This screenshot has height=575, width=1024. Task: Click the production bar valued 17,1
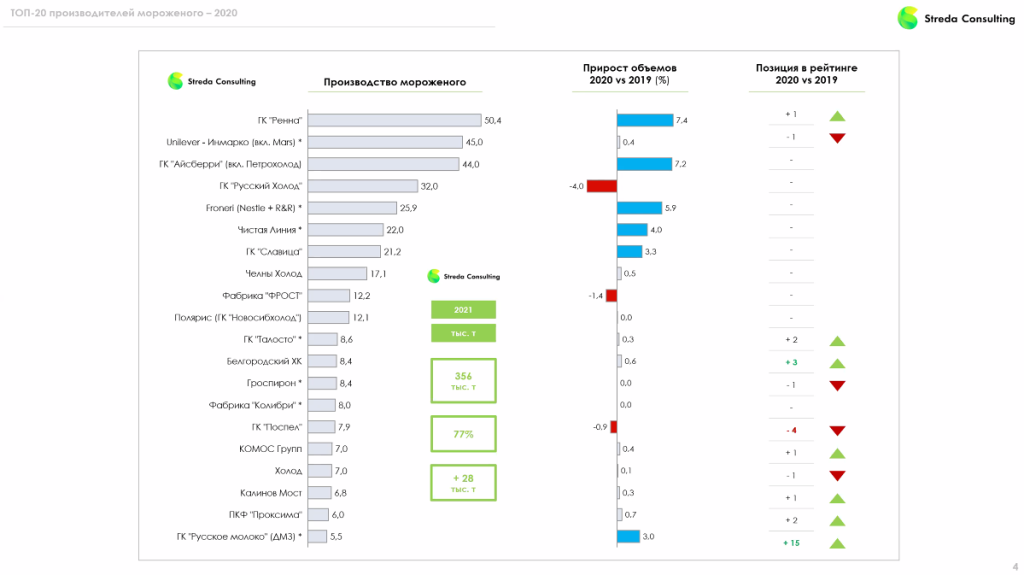coord(337,274)
